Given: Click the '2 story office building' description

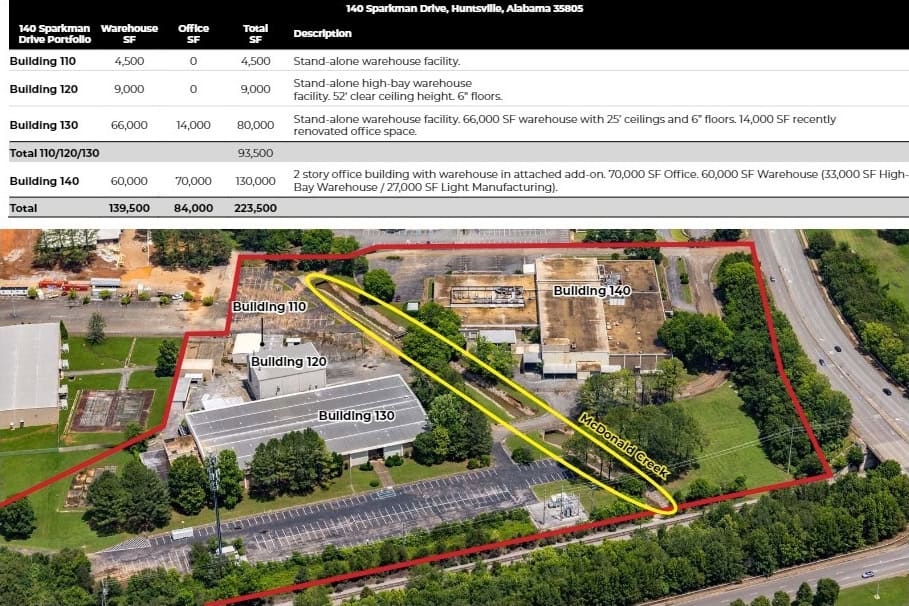Looking at the screenshot, I should 601,180.
